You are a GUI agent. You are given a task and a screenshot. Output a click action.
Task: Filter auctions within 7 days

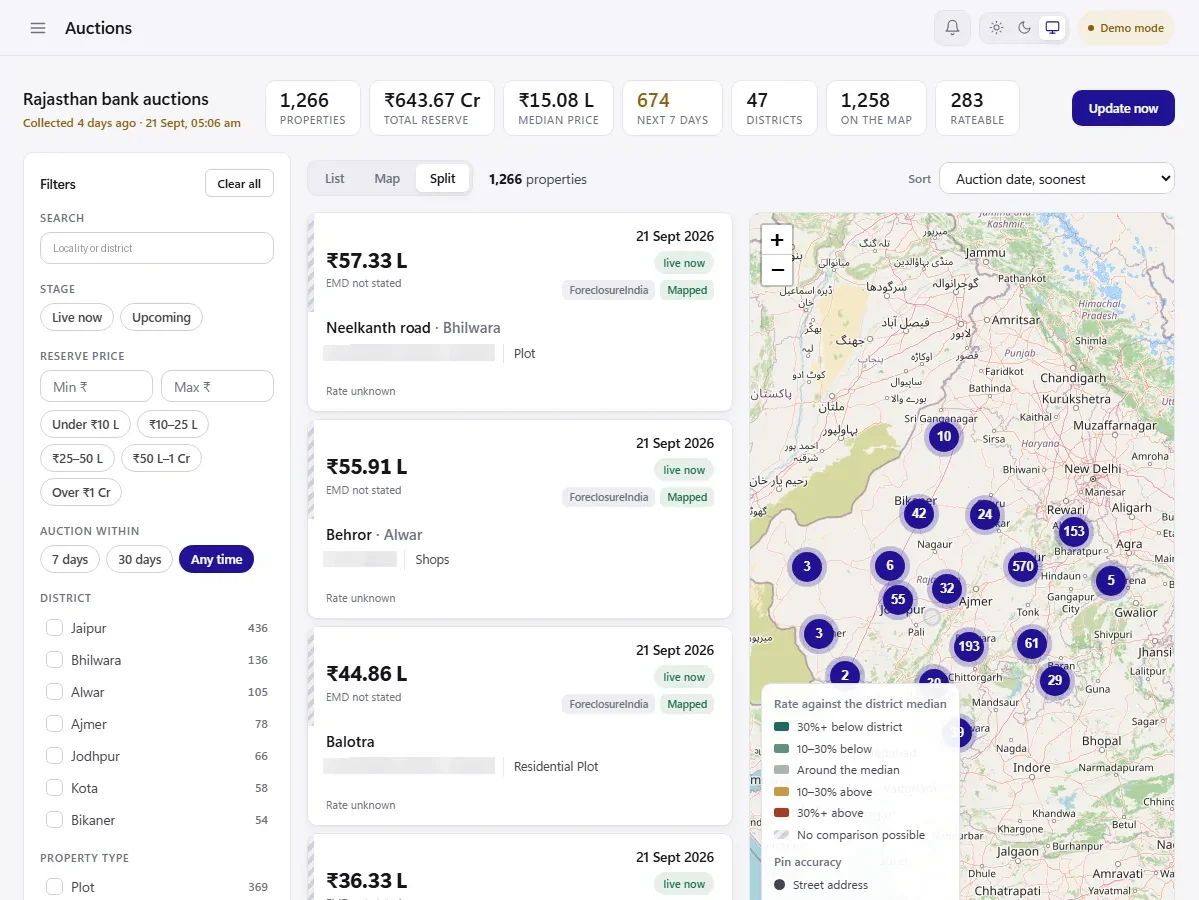[x=70, y=559]
